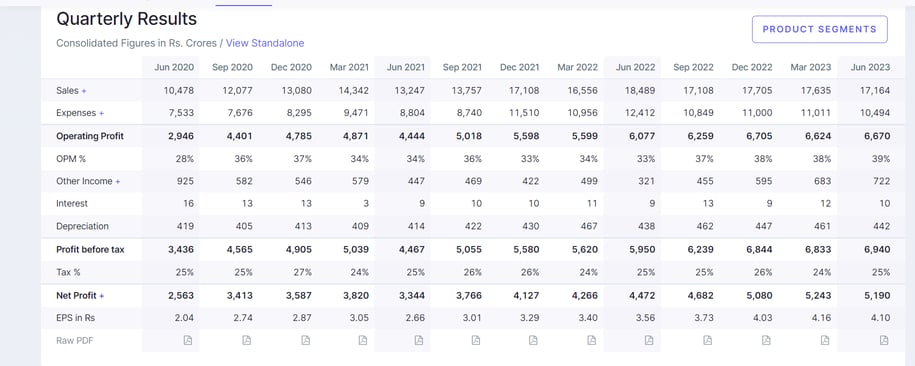This screenshot has height=366, width=915.
Task: Click the Product Segments button
Action: pos(819,29)
